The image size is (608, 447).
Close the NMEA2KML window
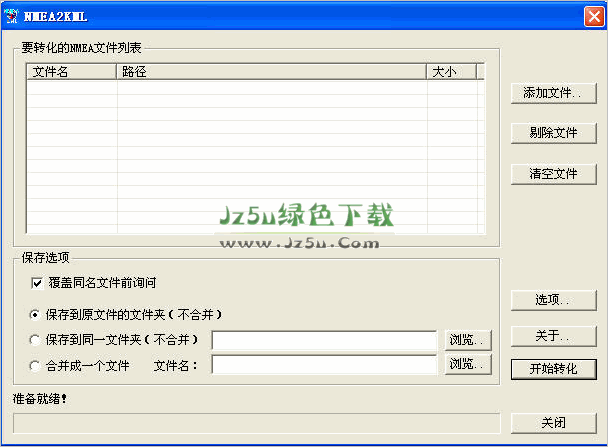click(x=594, y=17)
